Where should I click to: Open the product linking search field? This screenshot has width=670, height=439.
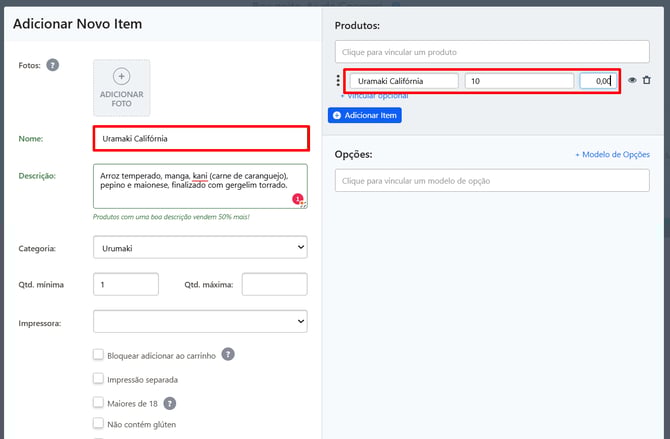pyautogui.click(x=492, y=51)
